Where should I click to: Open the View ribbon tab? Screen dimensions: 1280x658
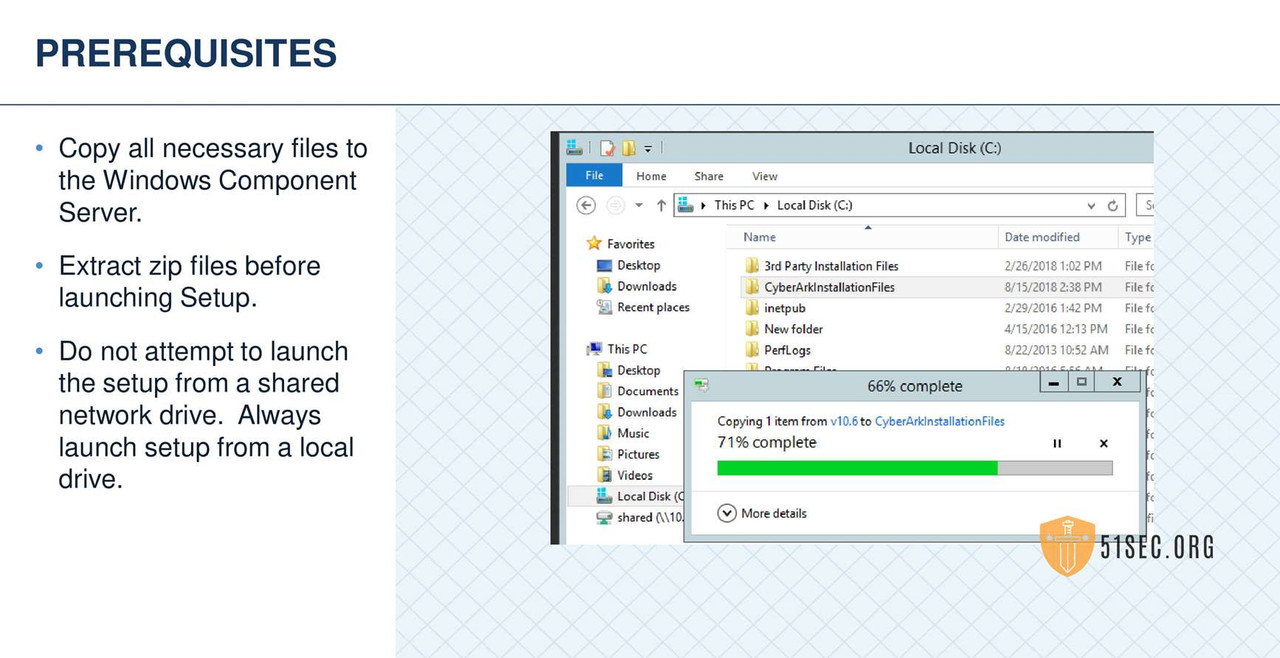[x=765, y=176]
